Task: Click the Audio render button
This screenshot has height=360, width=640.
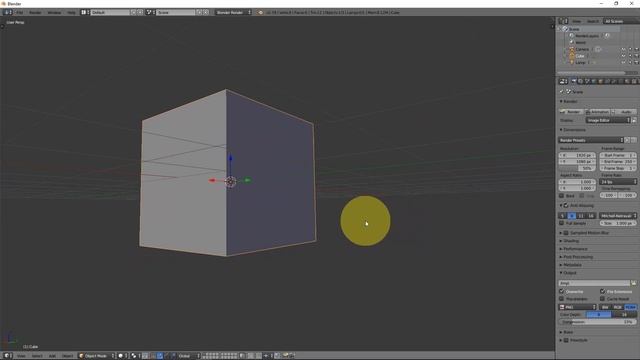Action: (624, 112)
